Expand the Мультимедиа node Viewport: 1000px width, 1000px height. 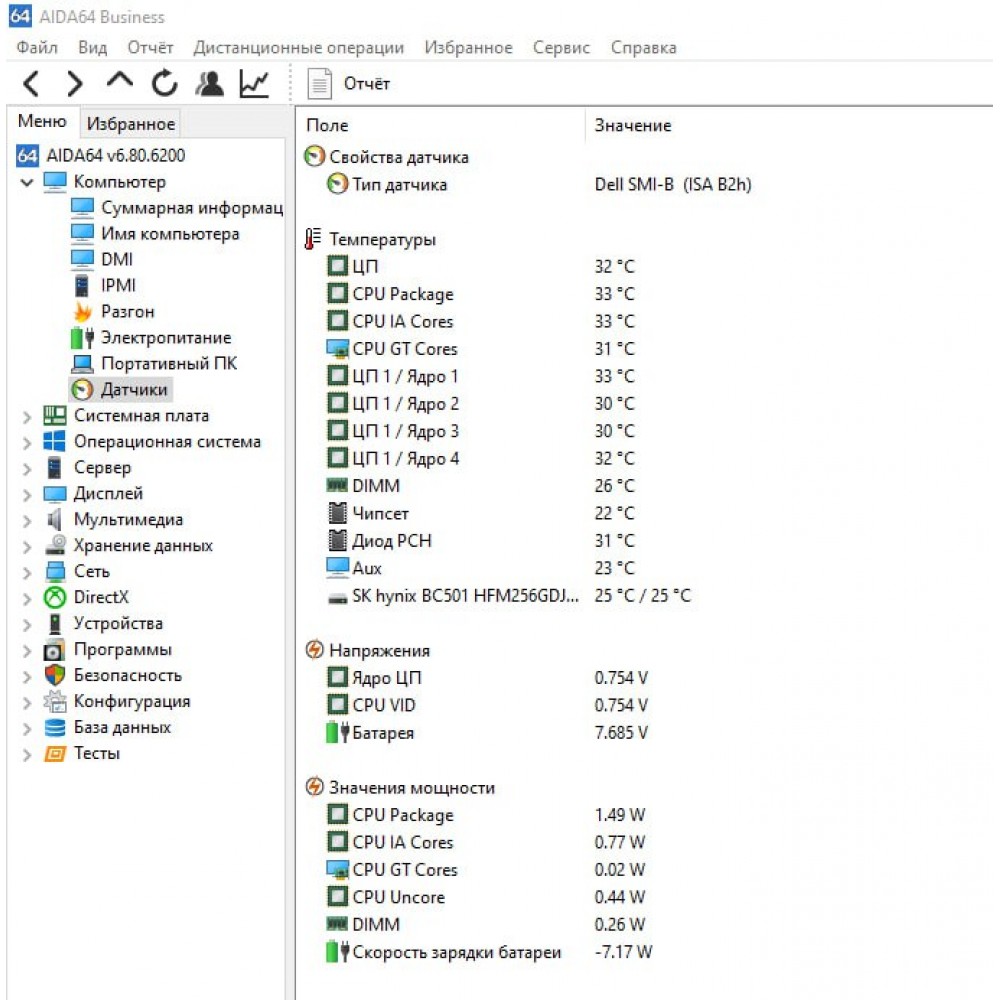tap(27, 521)
